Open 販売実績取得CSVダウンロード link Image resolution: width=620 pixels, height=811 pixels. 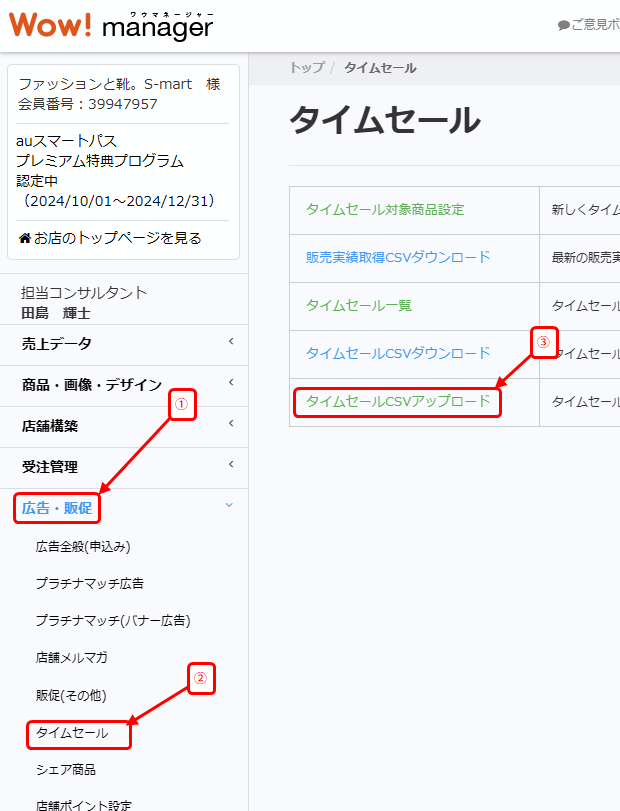click(398, 257)
